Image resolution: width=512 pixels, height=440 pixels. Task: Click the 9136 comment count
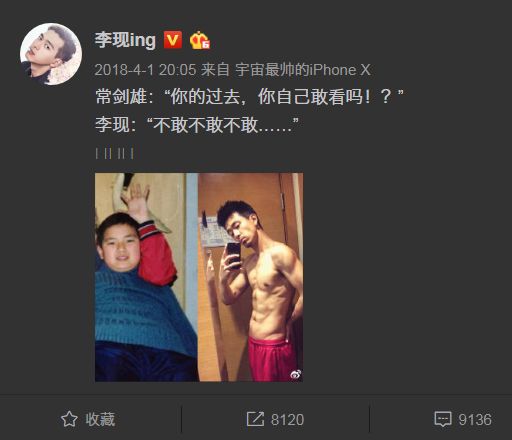(475, 420)
